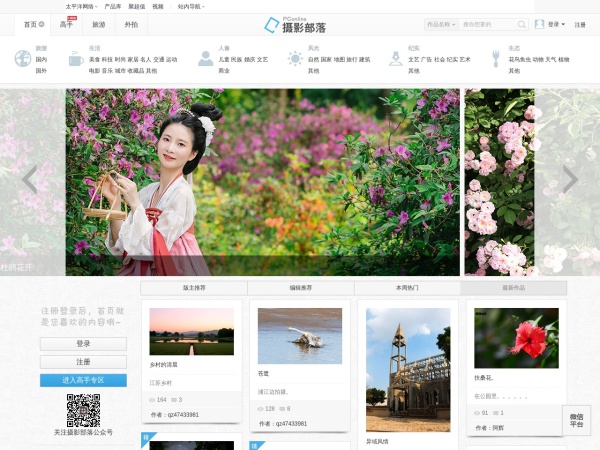Open the 乡村的清晨 sunset thumbnail
This screenshot has width=600, height=450.
(192, 331)
